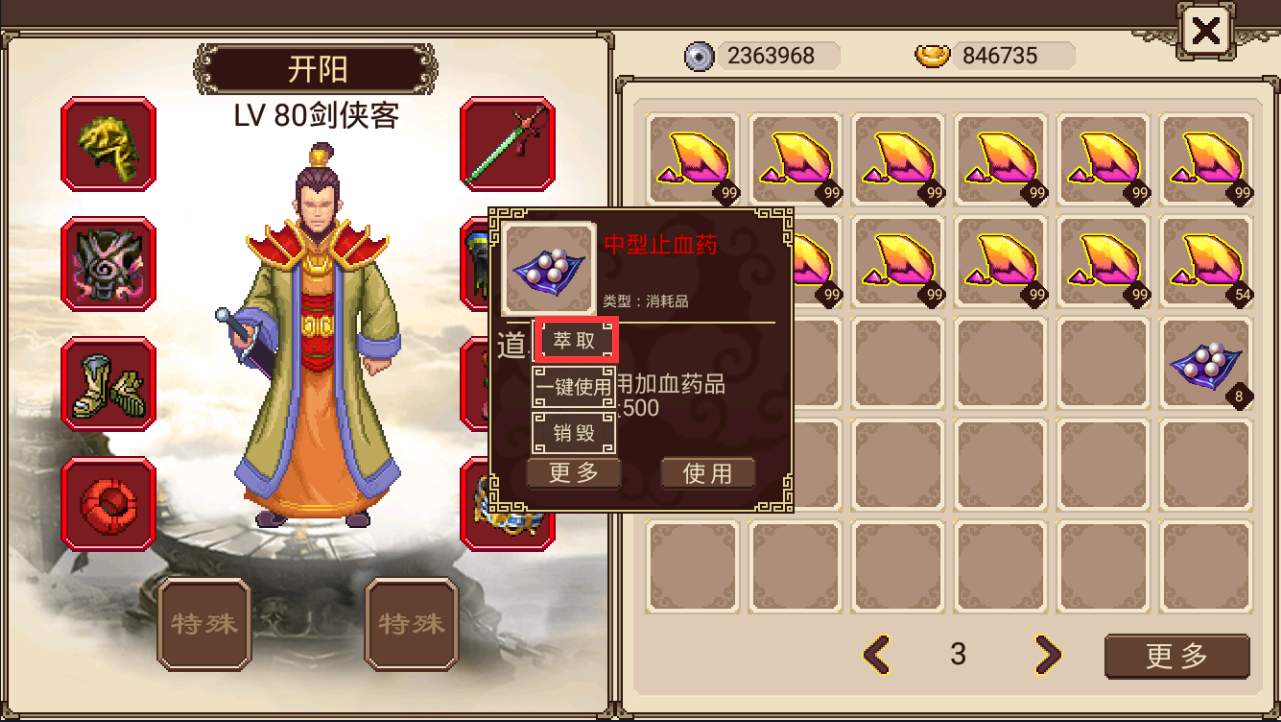Click the 使用 button in the tooltip
Screen dimensions: 1281x722
tap(708, 473)
